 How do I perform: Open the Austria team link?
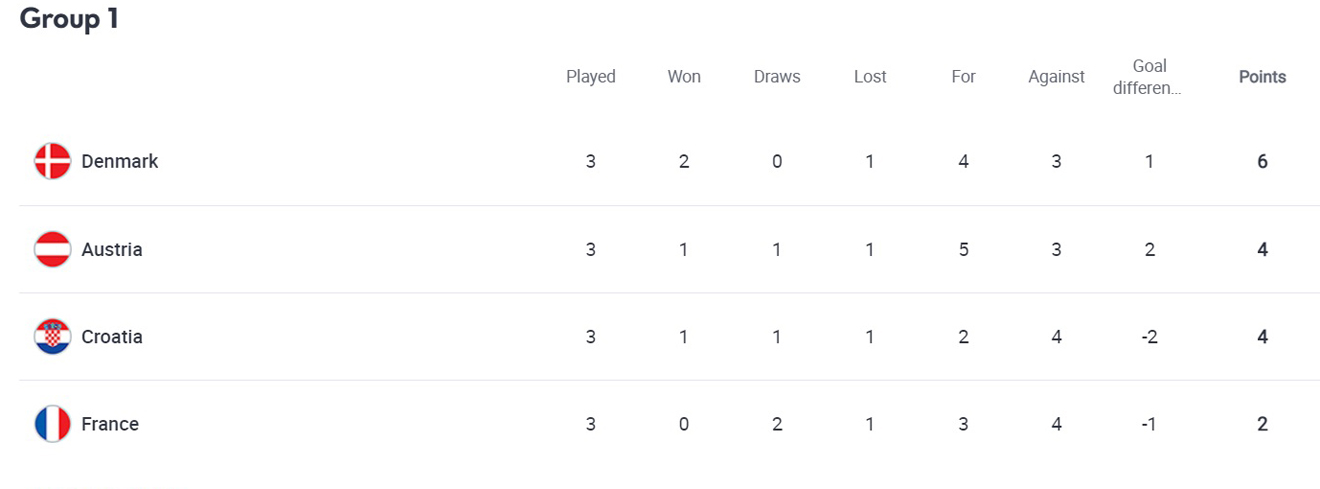click(x=112, y=249)
